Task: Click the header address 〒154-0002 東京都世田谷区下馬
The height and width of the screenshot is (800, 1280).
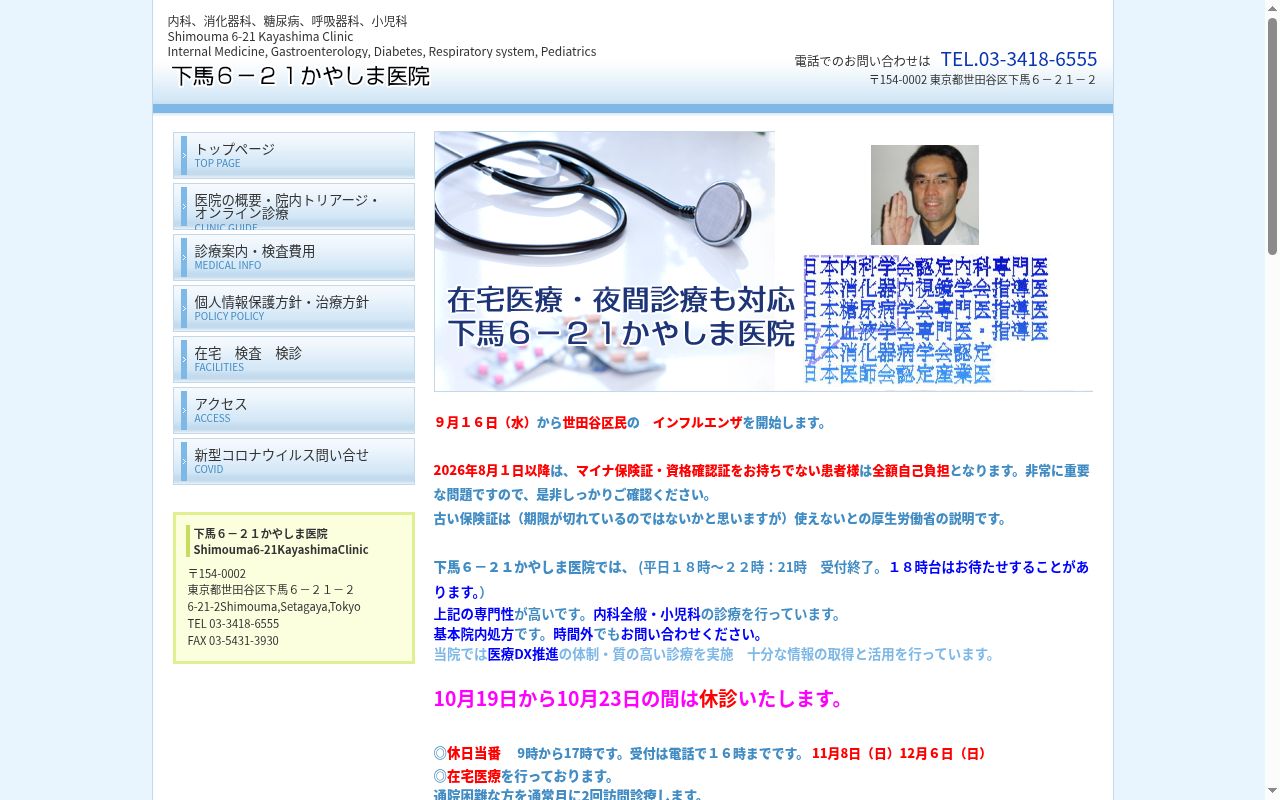Action: click(x=983, y=80)
